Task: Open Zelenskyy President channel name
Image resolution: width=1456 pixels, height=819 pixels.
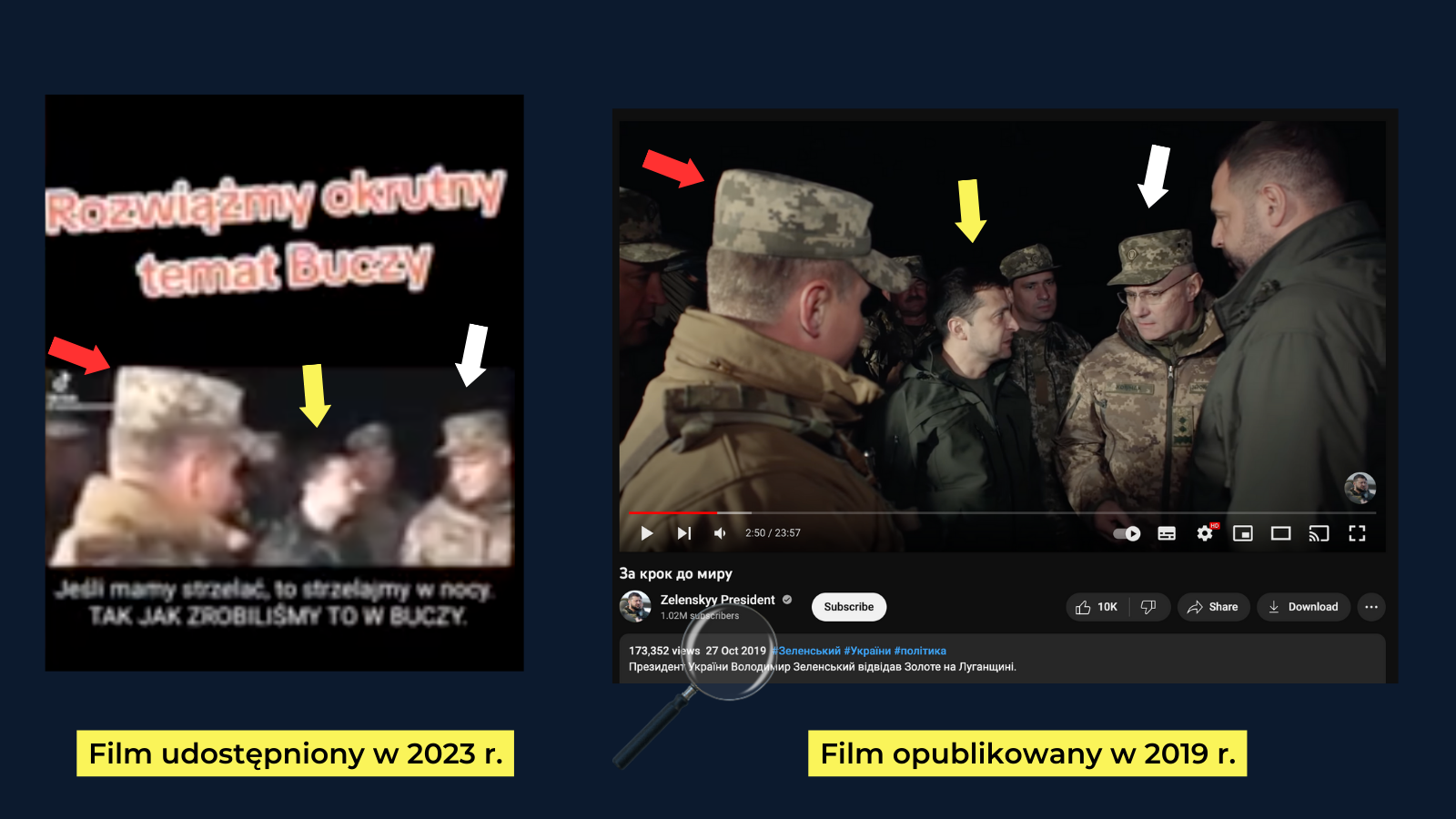Action: pos(717,600)
